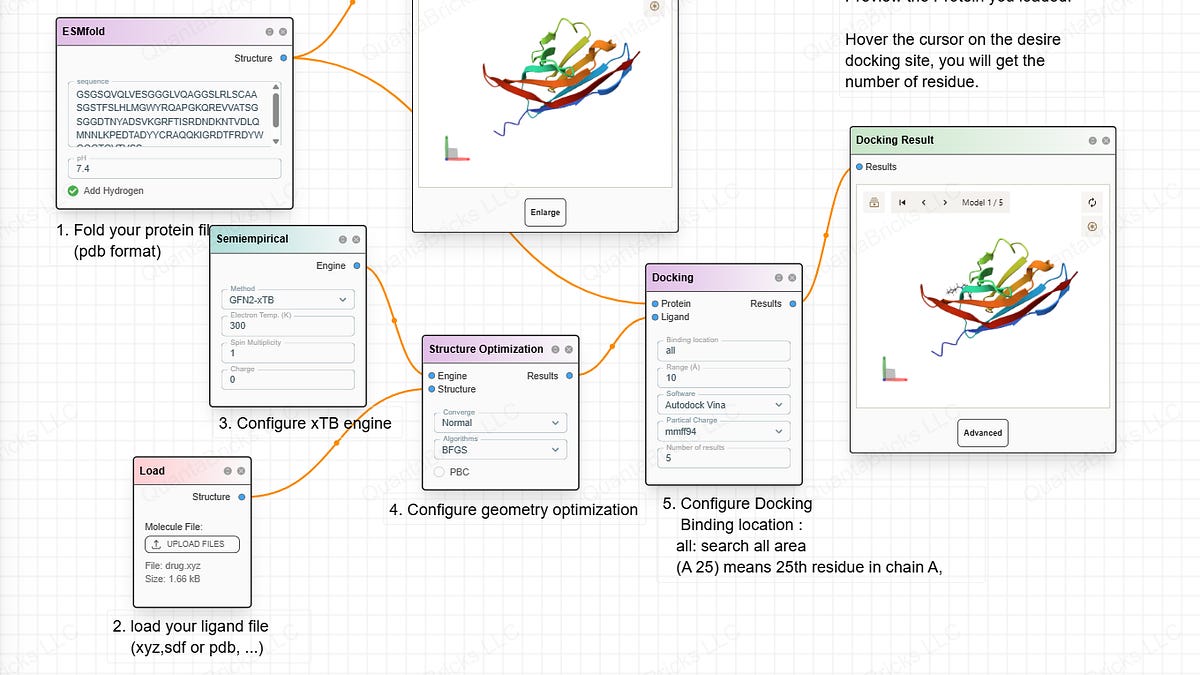Collapse the Docking node

[777, 278]
